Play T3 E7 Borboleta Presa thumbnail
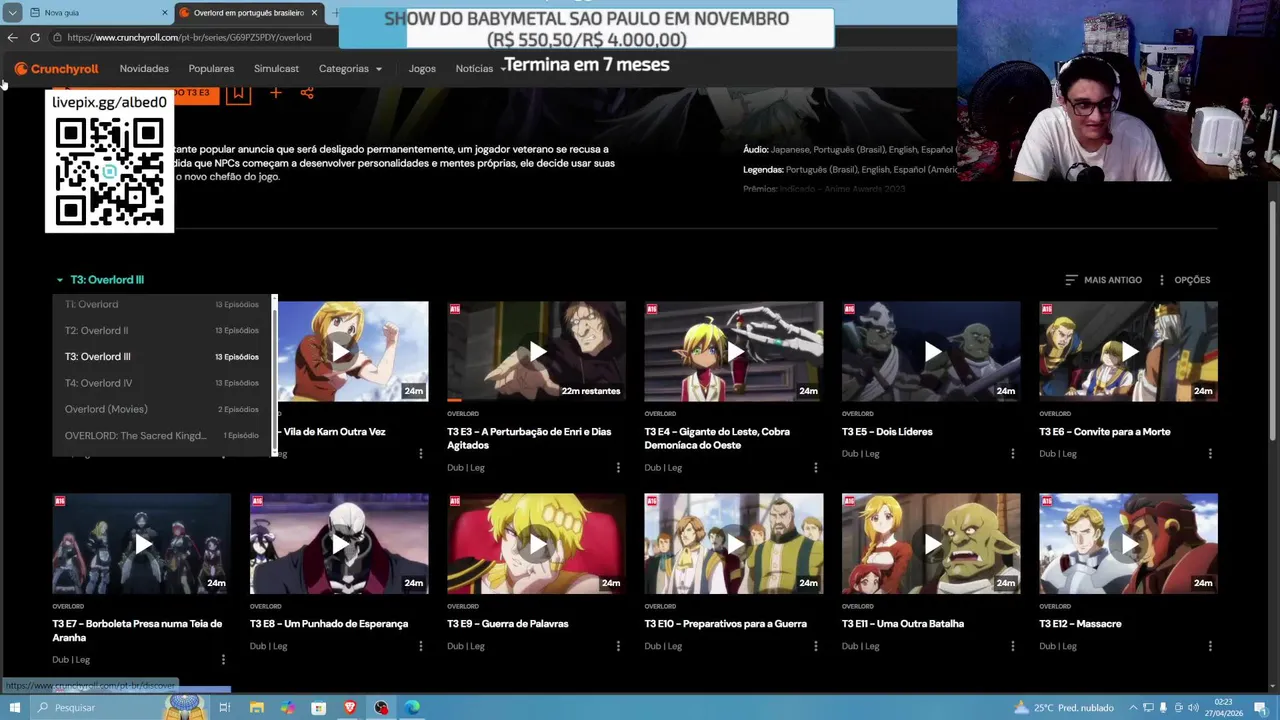The height and width of the screenshot is (720, 1280). click(x=142, y=543)
